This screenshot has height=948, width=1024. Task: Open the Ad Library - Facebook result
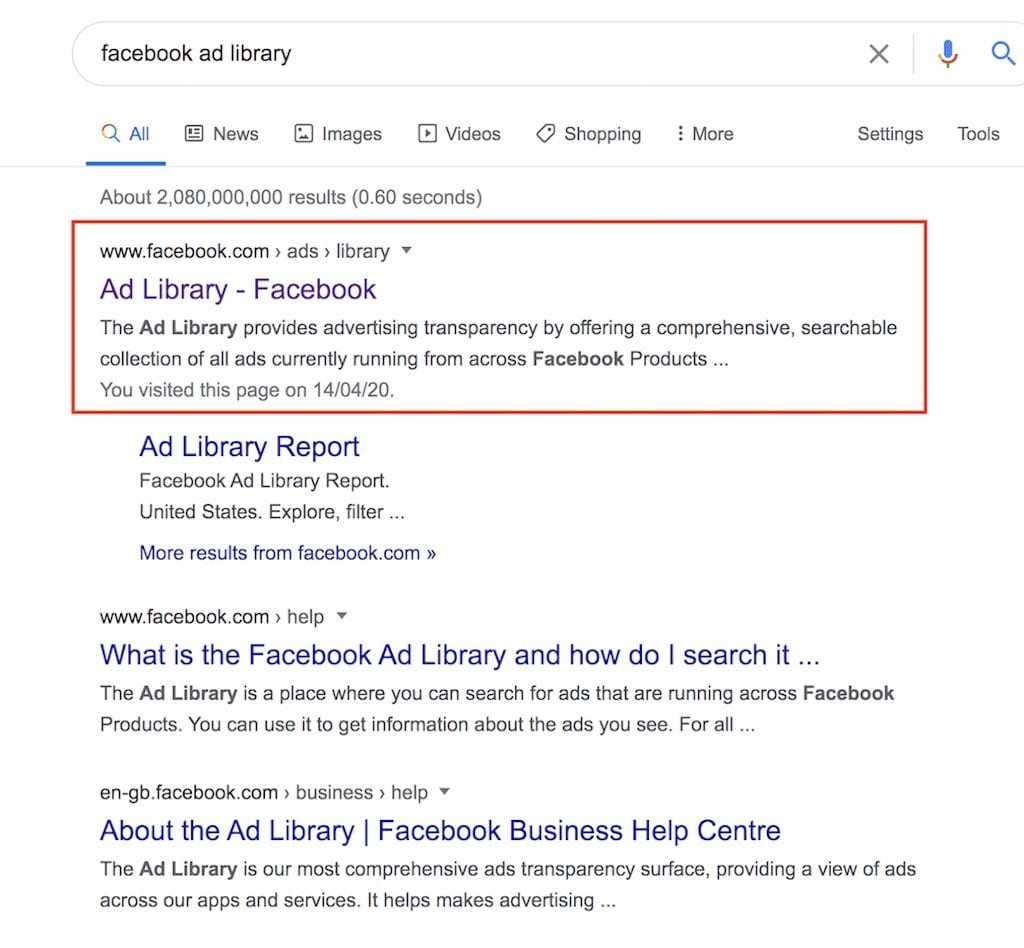(237, 289)
